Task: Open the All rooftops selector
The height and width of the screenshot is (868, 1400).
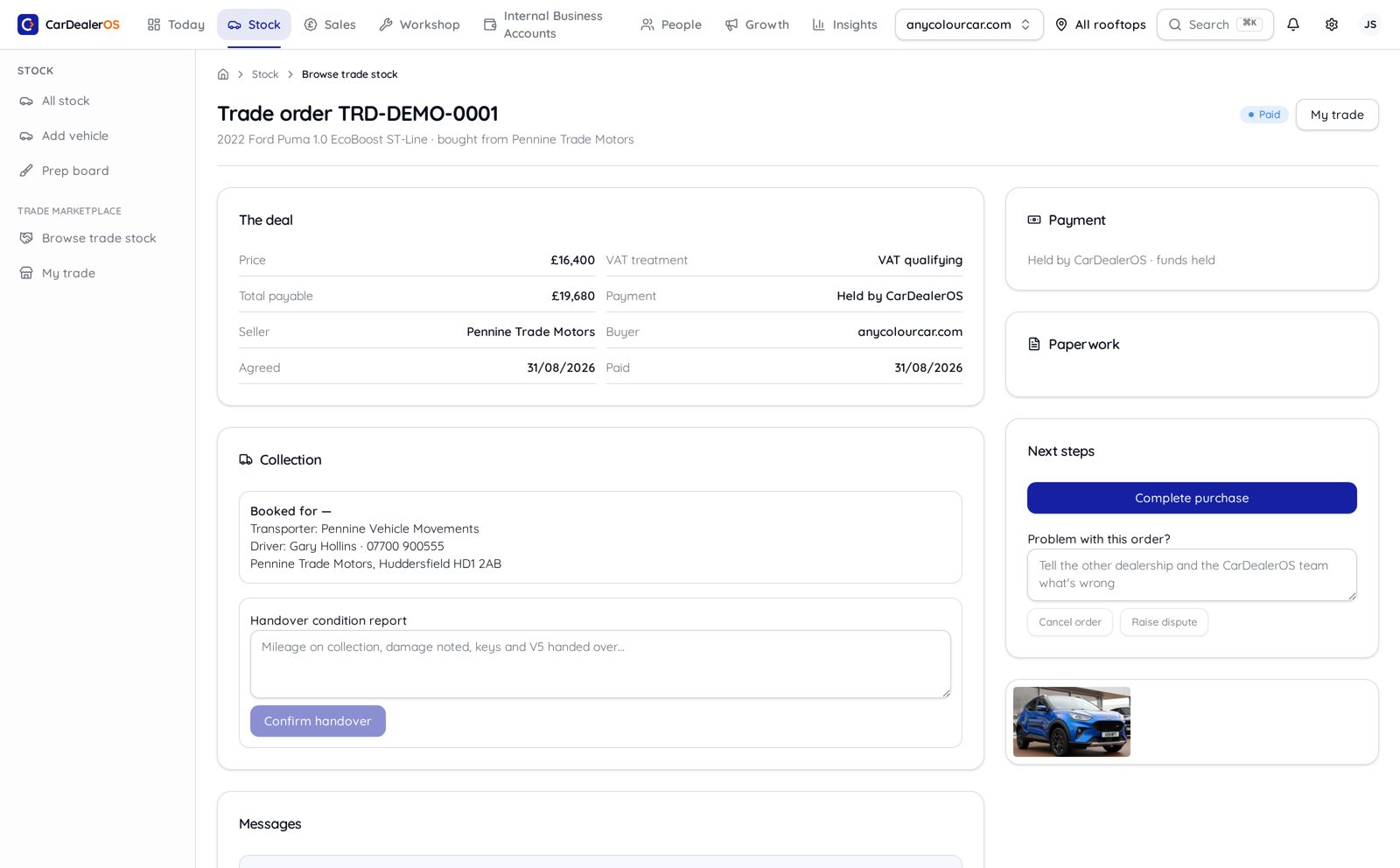Action: click(x=1100, y=24)
